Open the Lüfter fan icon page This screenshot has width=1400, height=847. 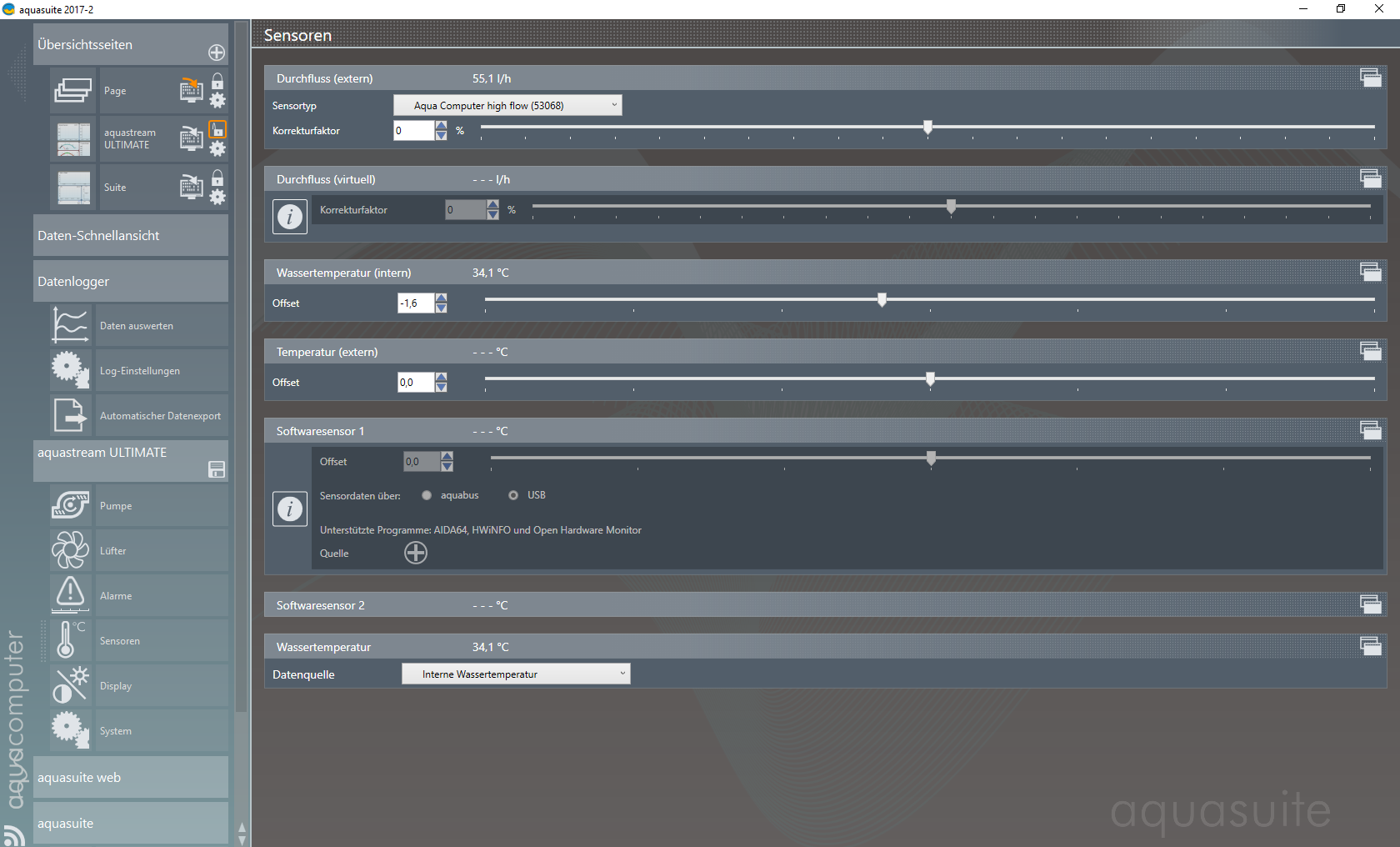pos(70,550)
